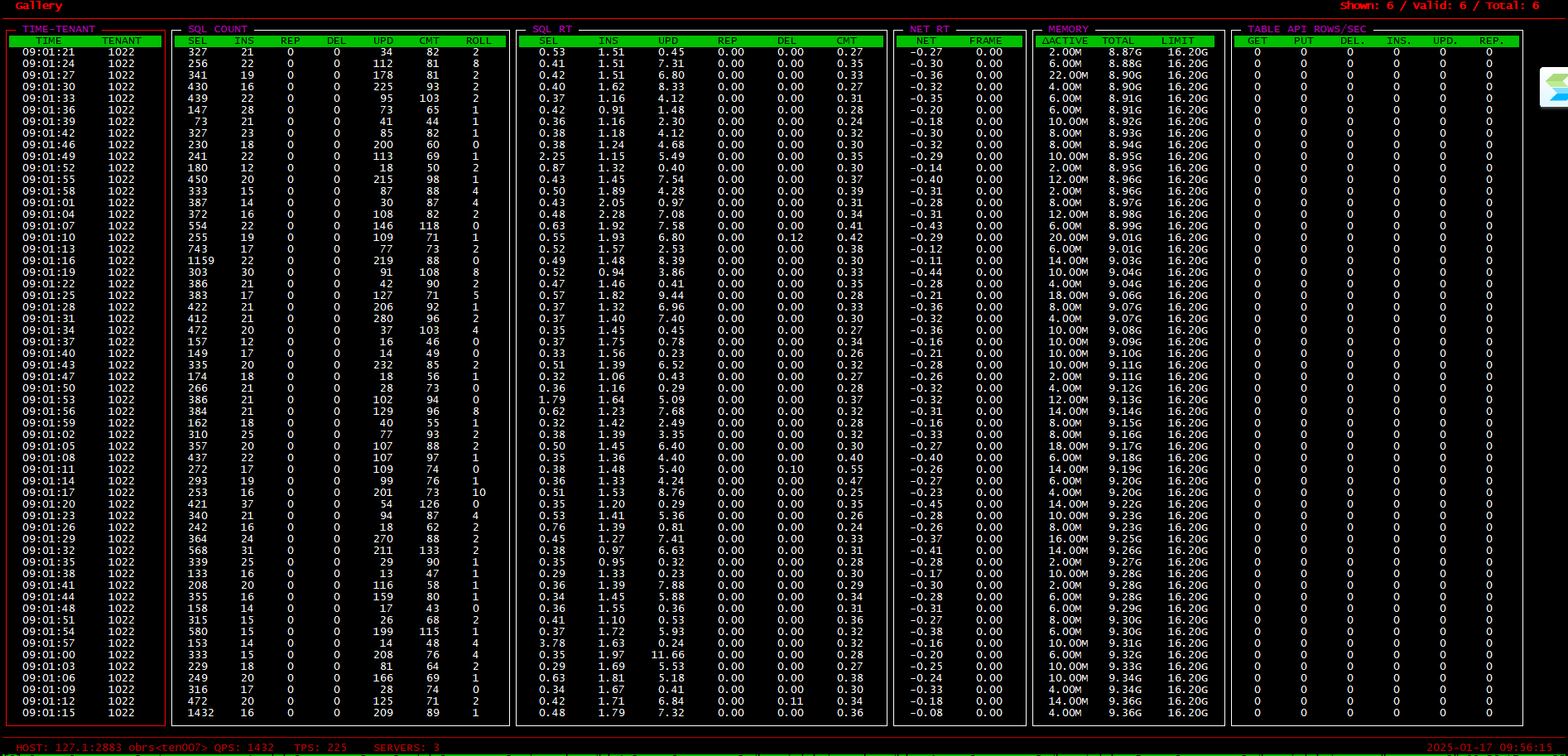Click the ROLL column header in SQL COUNT
Image resolution: width=1568 pixels, height=756 pixels.
(x=479, y=41)
